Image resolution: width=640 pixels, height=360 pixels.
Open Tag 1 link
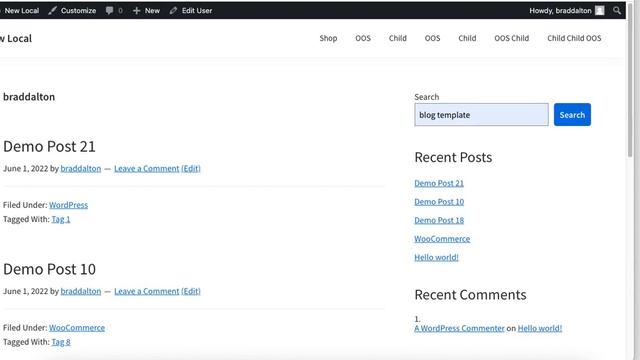(61, 219)
